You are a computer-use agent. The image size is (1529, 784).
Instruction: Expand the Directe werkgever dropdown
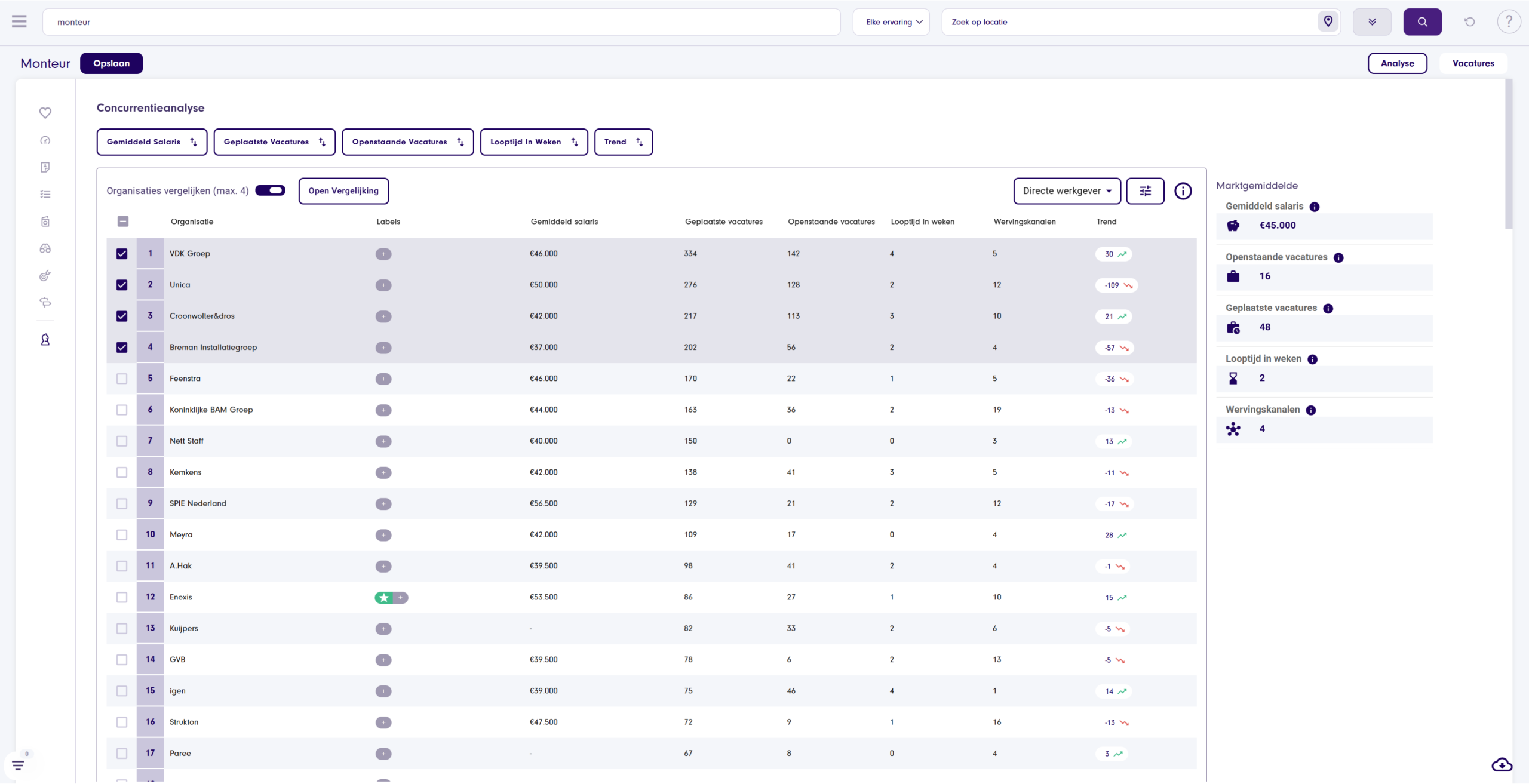tap(1067, 191)
